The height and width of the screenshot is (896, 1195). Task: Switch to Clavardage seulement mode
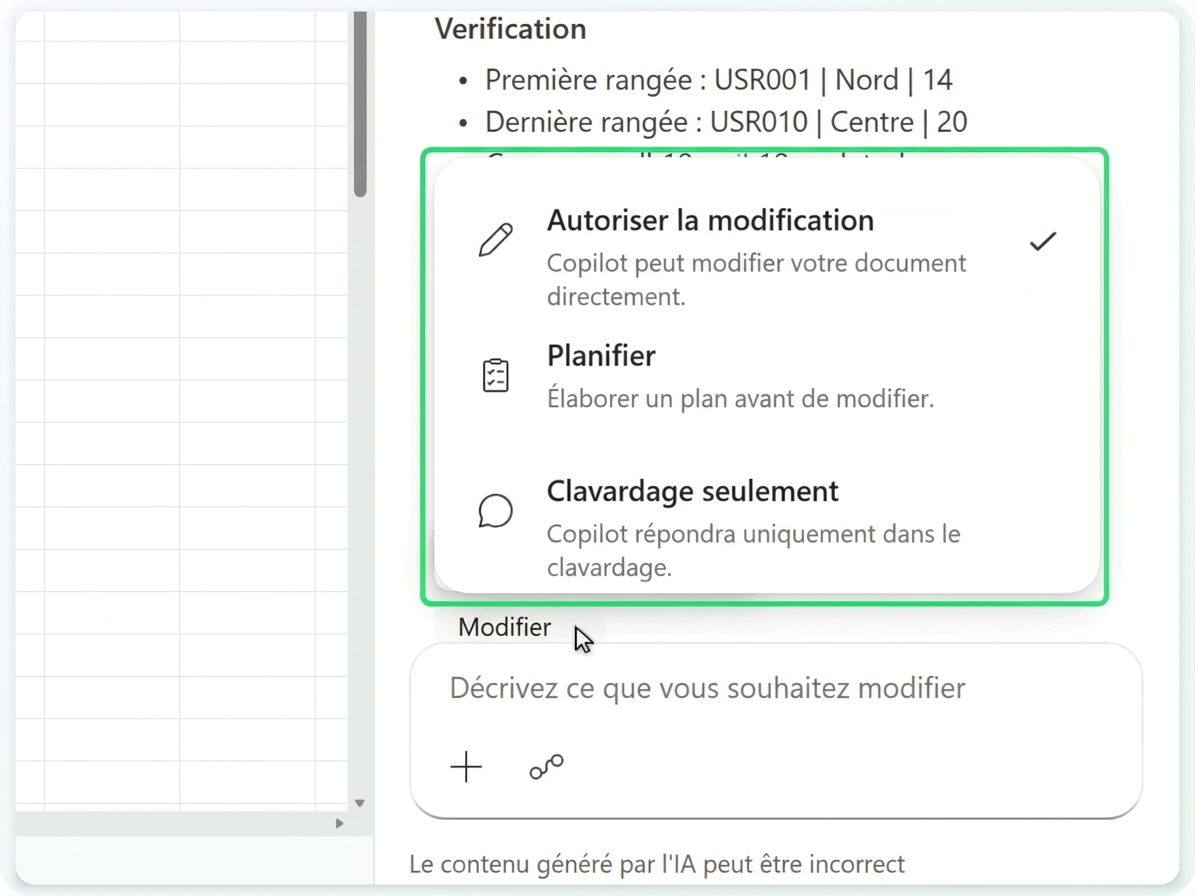[767, 529]
